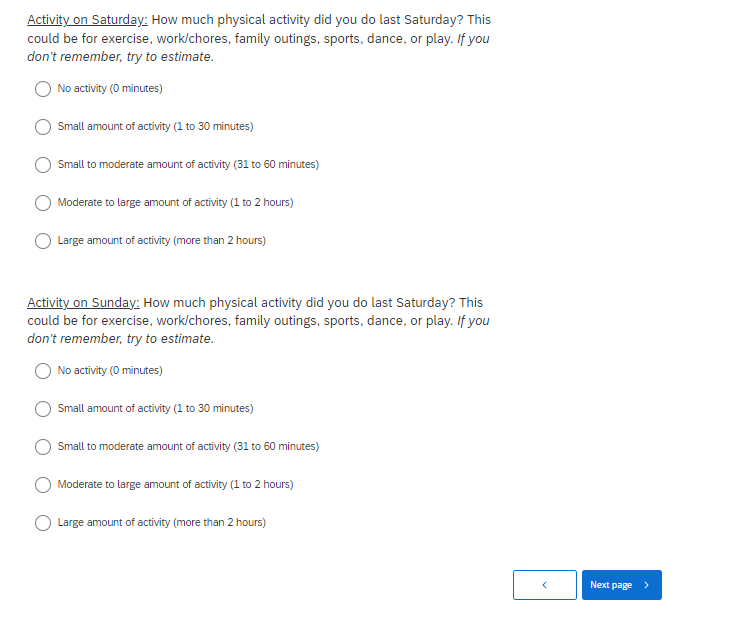Click the 'Activity on Saturday:' underlined heading
This screenshot has height=637, width=744.
click(87, 20)
